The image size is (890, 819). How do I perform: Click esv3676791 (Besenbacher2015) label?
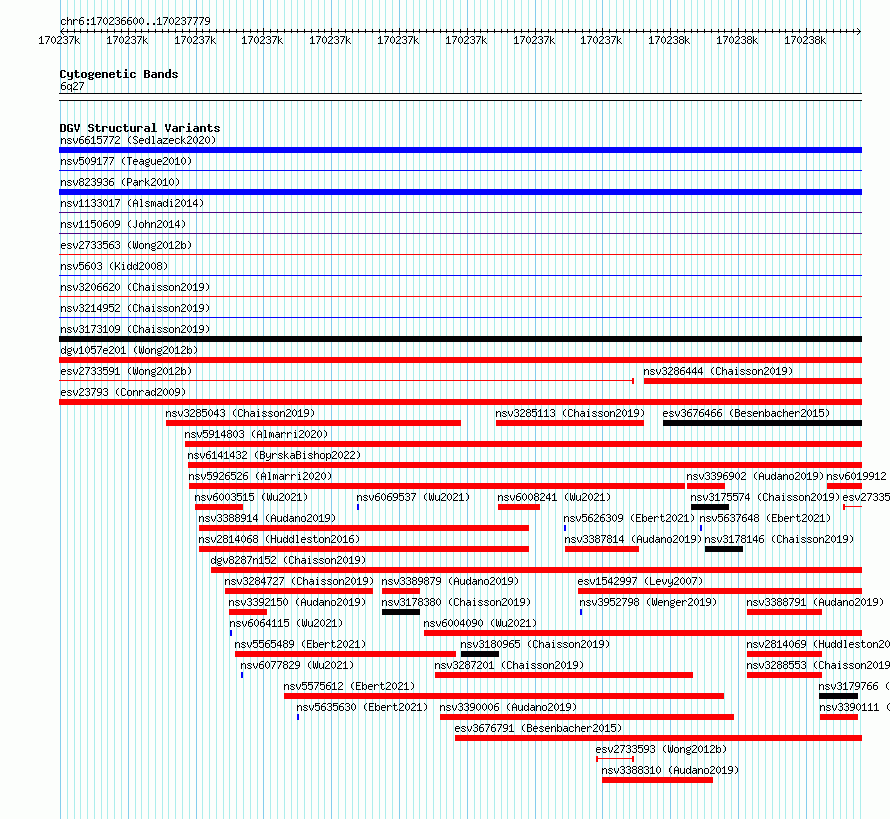[x=538, y=728]
